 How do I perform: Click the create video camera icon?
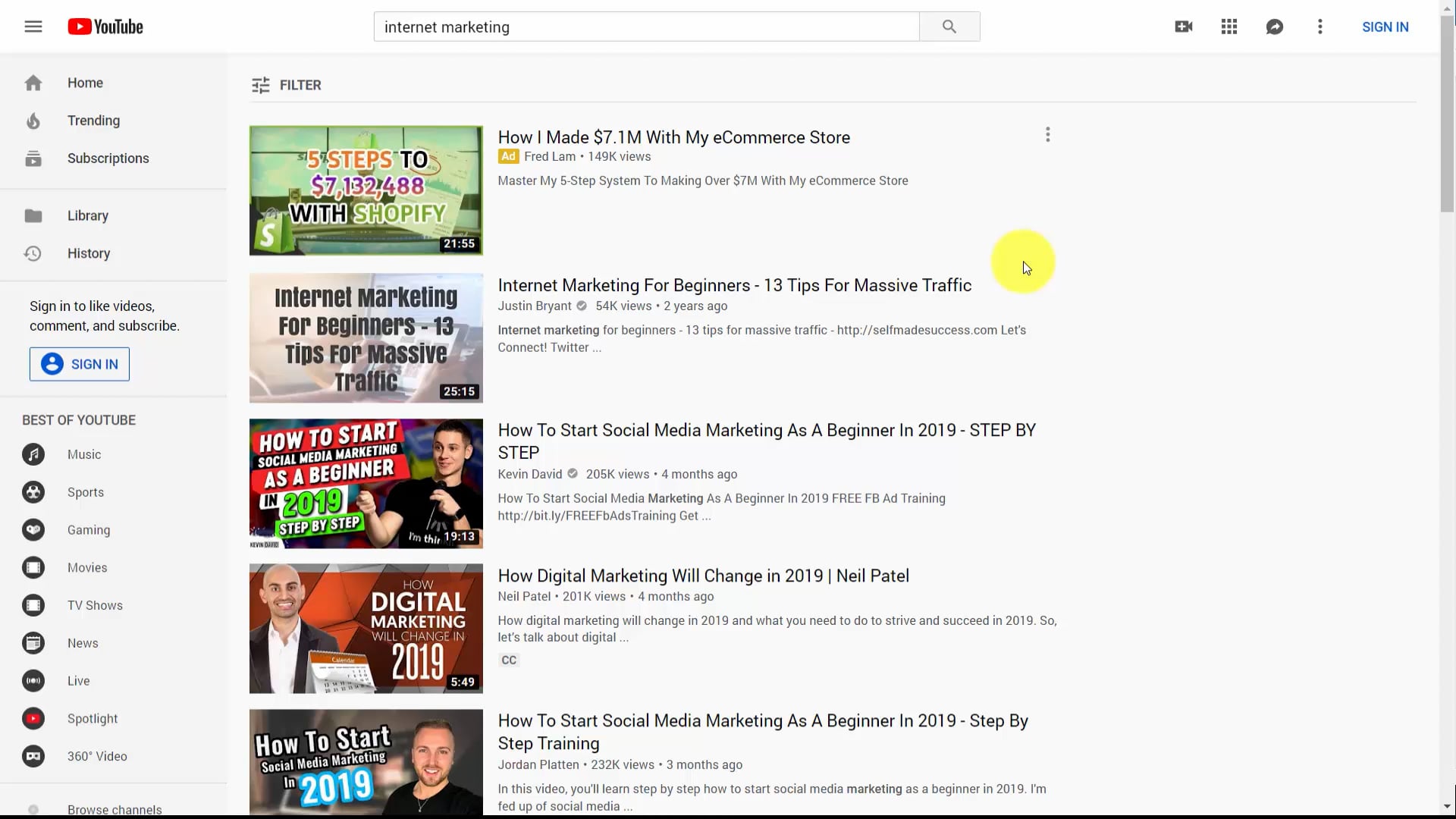point(1183,27)
